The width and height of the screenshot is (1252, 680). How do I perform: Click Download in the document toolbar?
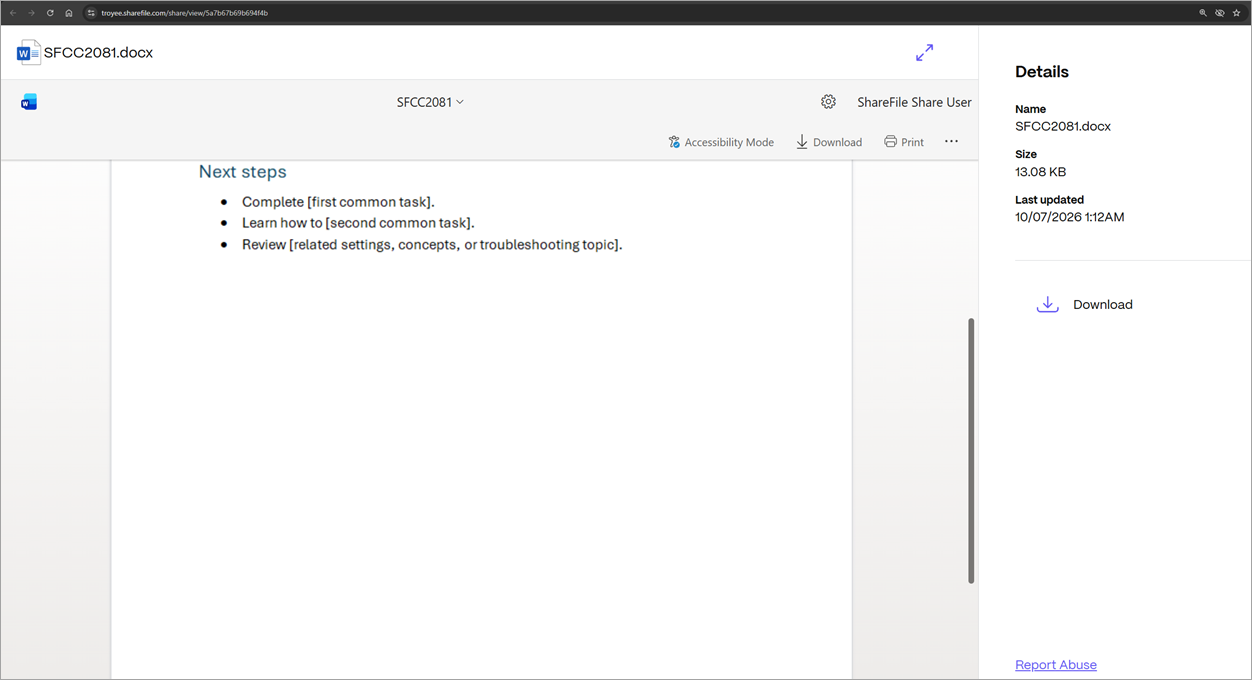829,142
